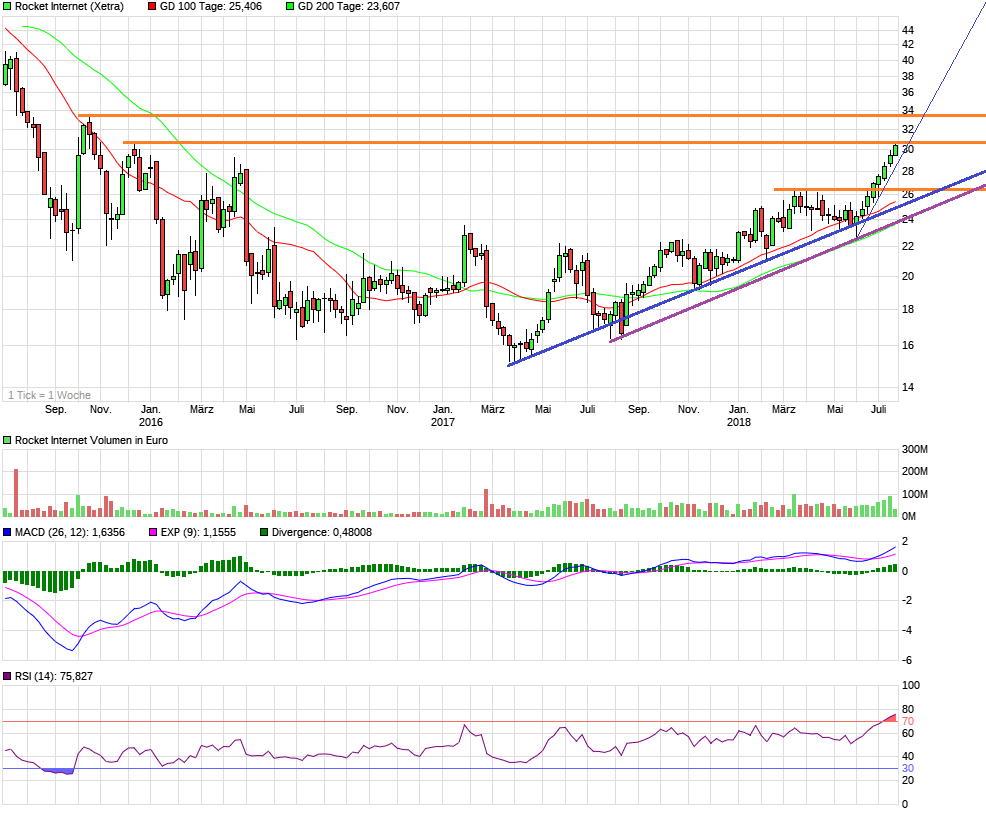Click the green GD 200 Tage legend swatch
This screenshot has height=814, width=986.
pyautogui.click(x=290, y=6)
